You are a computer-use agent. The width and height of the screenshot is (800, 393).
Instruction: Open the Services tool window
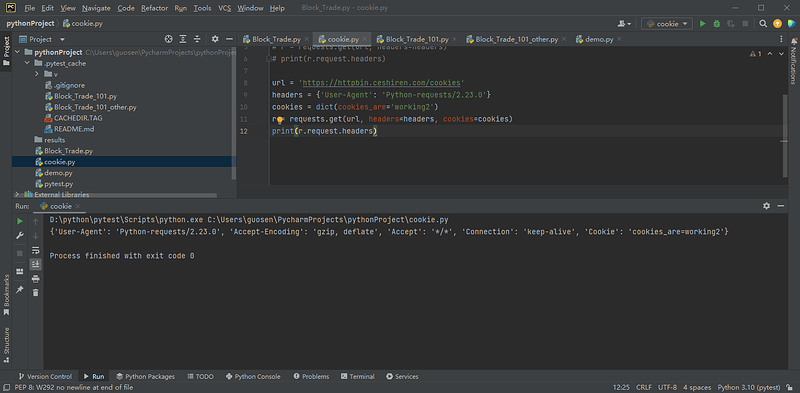tap(402, 376)
